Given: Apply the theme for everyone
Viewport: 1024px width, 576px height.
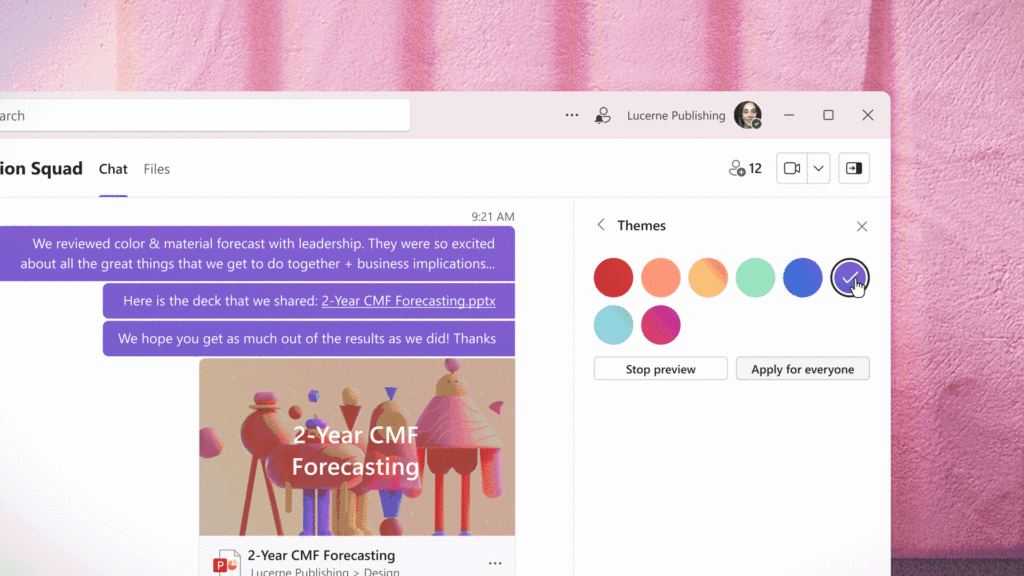Looking at the screenshot, I should click(802, 368).
